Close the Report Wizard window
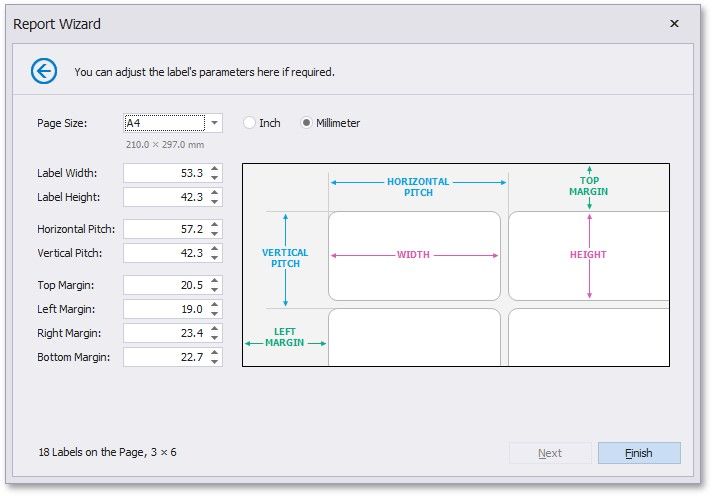 674,23
